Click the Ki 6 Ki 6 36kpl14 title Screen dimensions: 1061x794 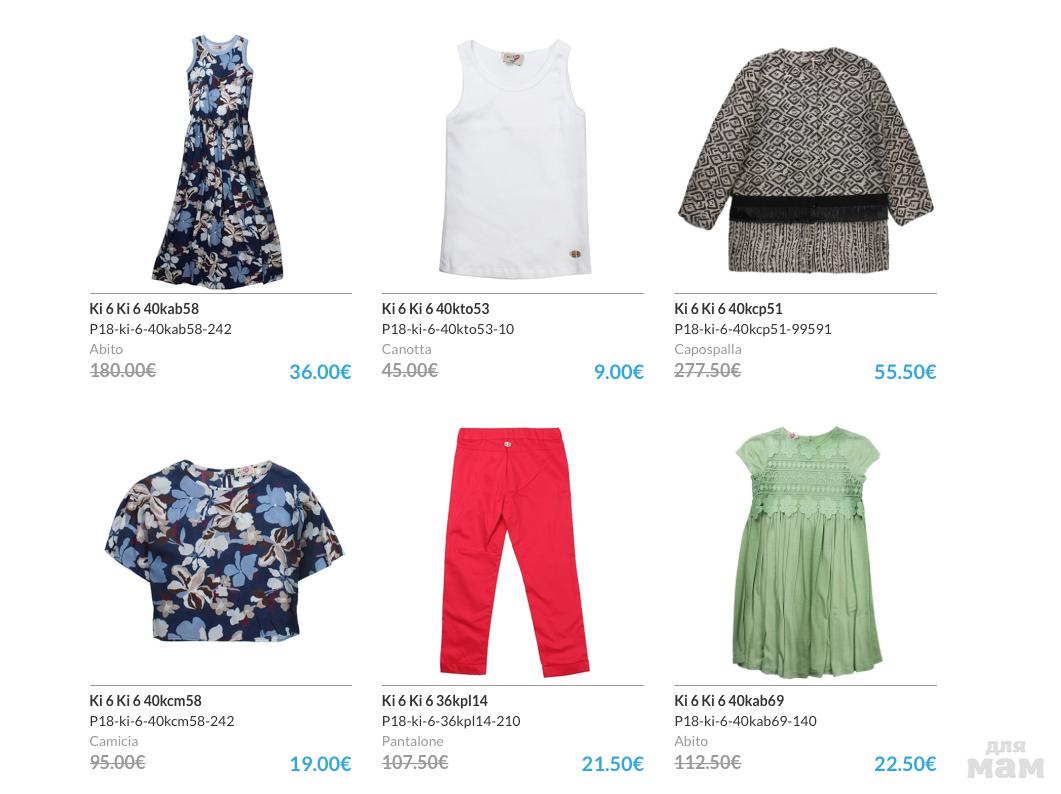[434, 701]
